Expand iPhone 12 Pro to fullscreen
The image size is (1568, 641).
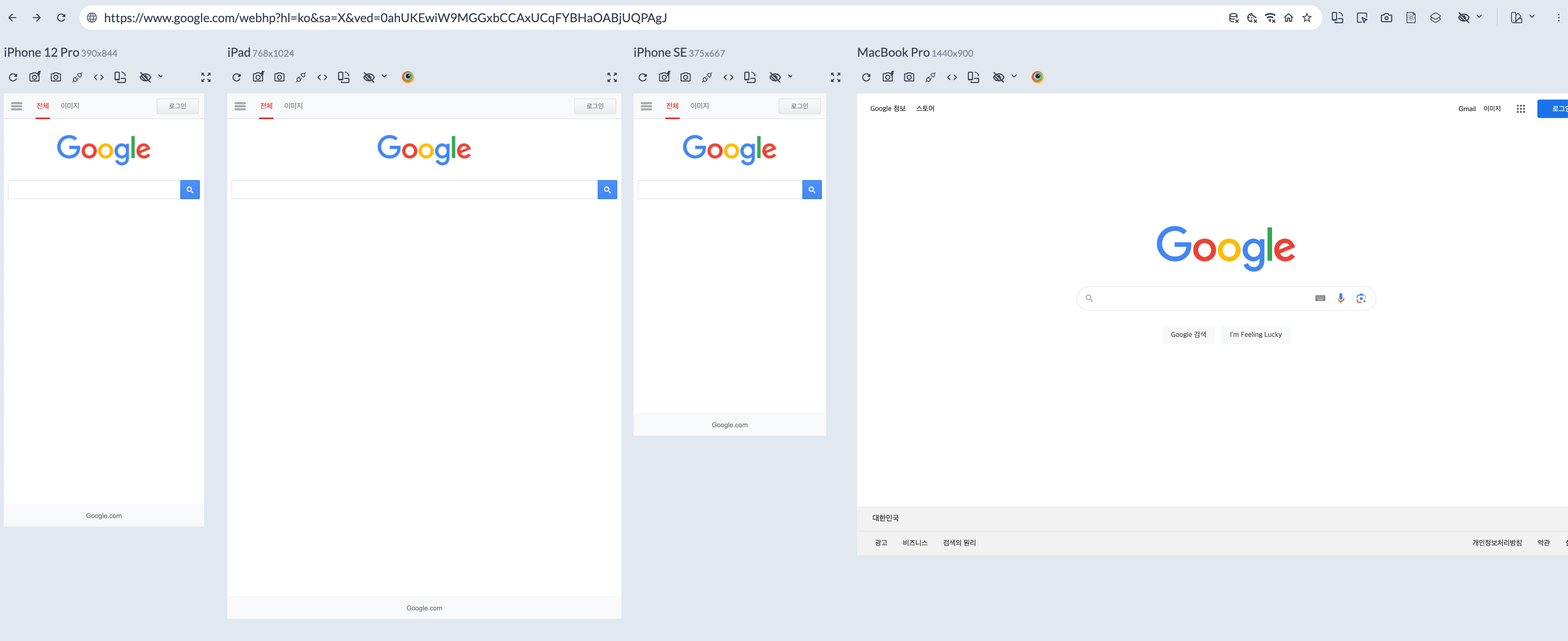coord(206,77)
